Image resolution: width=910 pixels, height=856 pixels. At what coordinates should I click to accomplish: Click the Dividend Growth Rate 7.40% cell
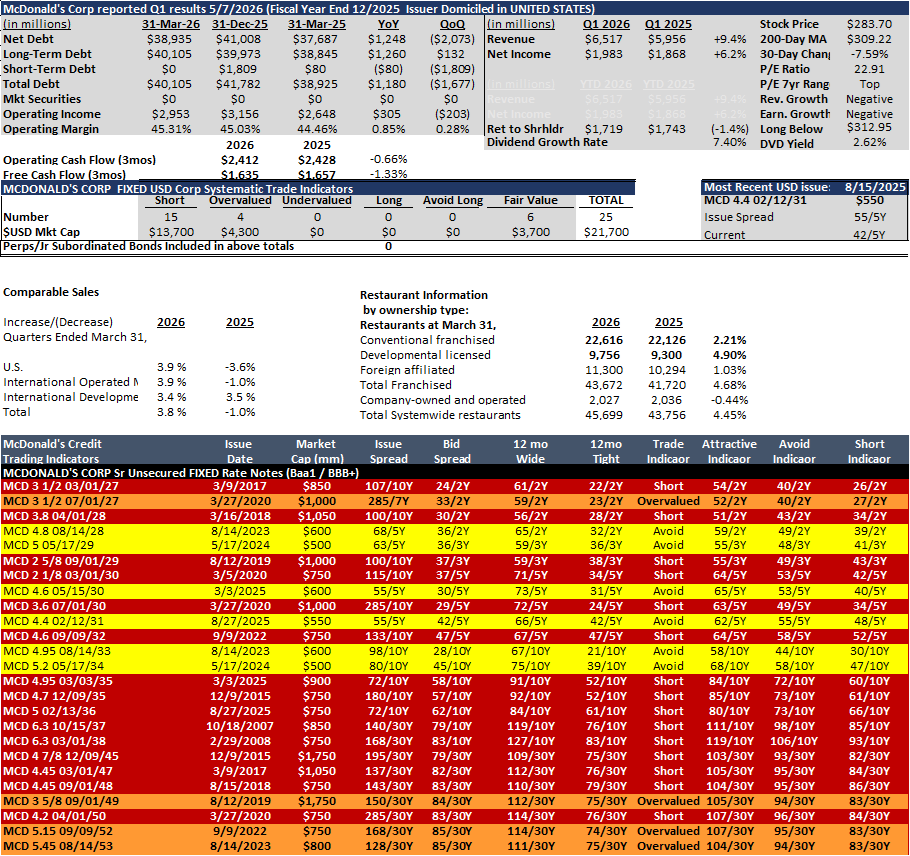click(730, 143)
